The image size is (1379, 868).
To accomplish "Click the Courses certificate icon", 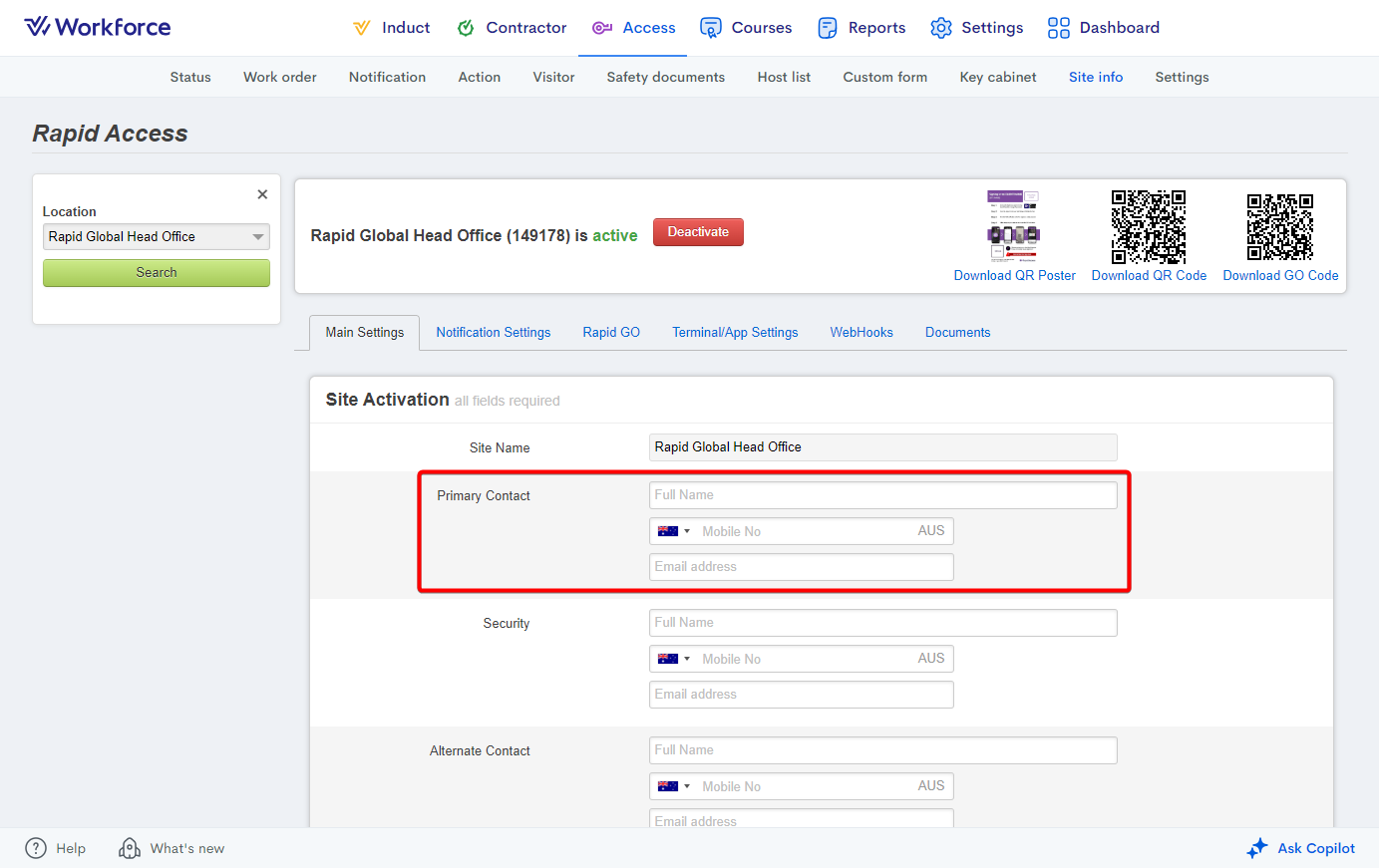I will tap(711, 28).
